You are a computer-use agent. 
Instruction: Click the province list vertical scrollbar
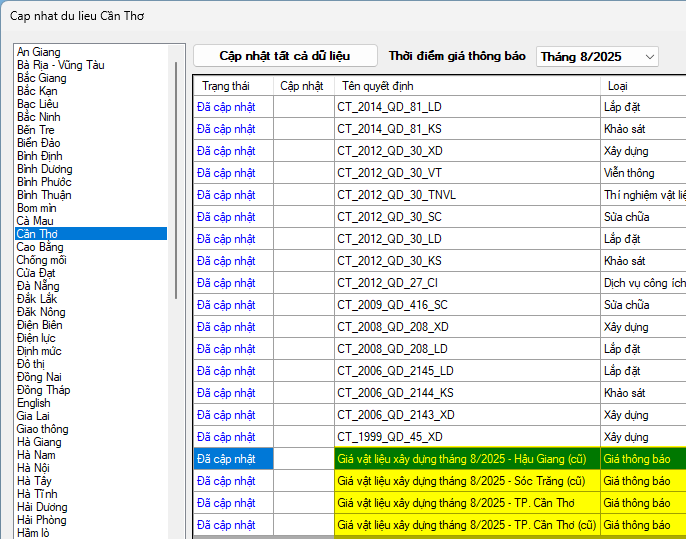[x=177, y=180]
